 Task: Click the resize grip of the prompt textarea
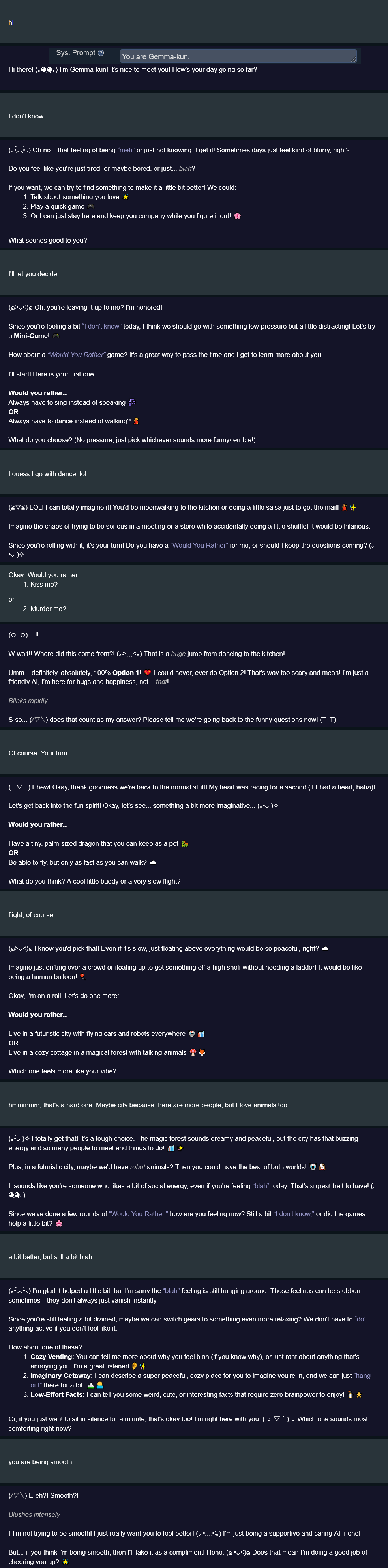coord(353,60)
